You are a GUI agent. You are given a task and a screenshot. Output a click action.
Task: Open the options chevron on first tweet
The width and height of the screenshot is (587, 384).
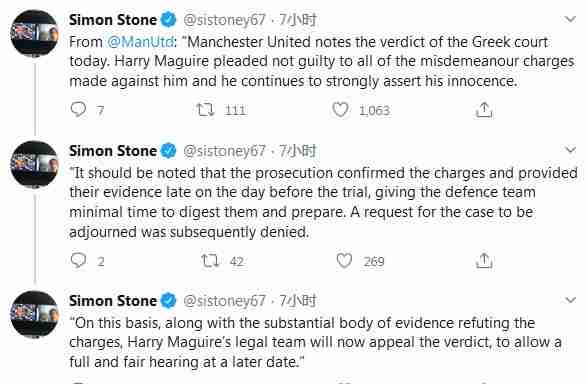570,19
